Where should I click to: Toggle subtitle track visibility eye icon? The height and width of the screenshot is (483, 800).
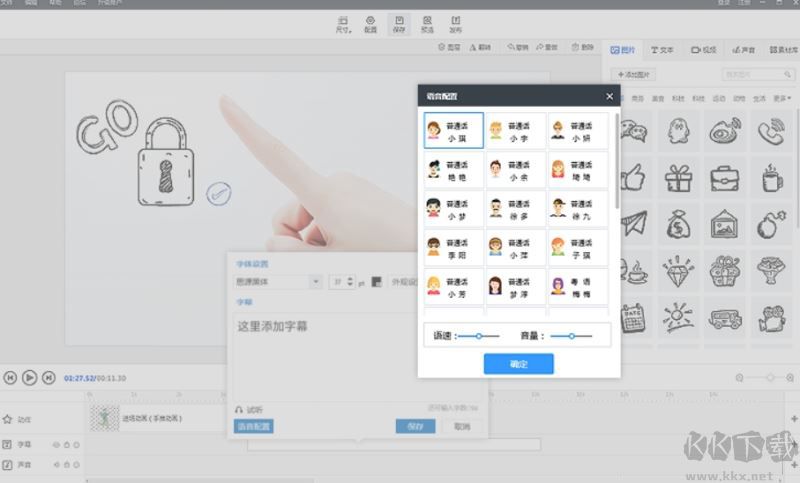click(57, 445)
